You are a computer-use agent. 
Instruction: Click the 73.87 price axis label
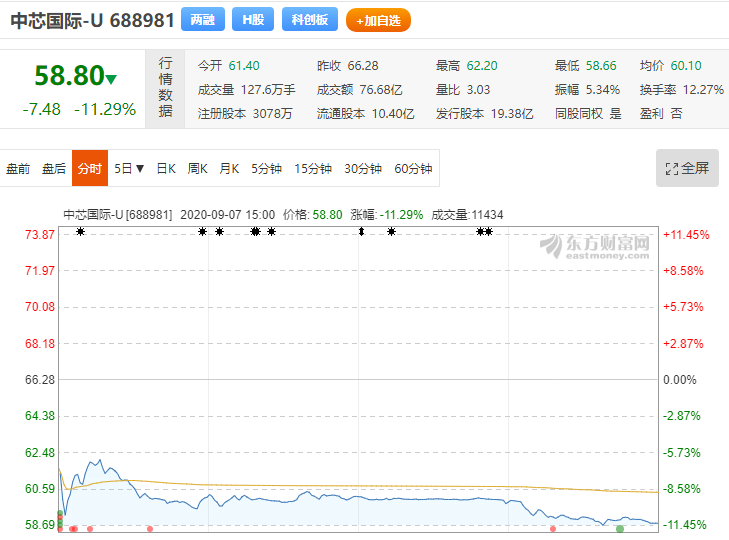pos(40,234)
